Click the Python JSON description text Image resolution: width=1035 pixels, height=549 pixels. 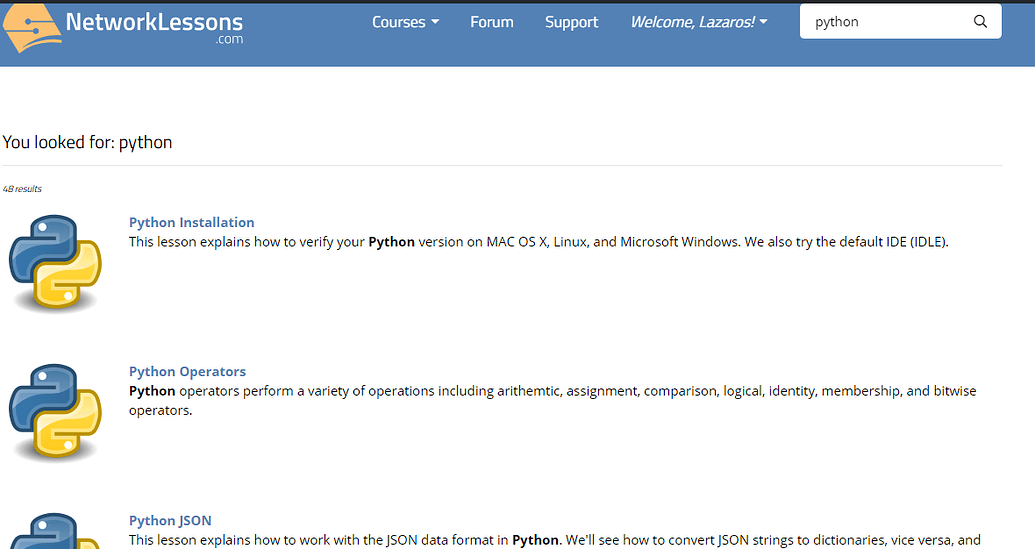554,540
